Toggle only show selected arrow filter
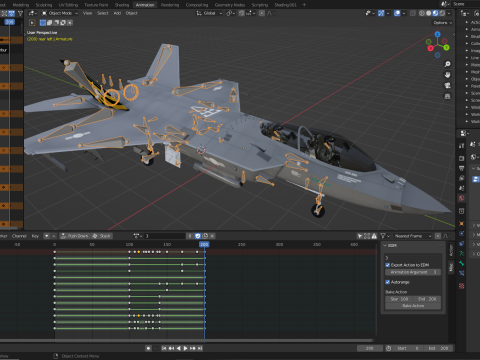 [x=359, y=236]
